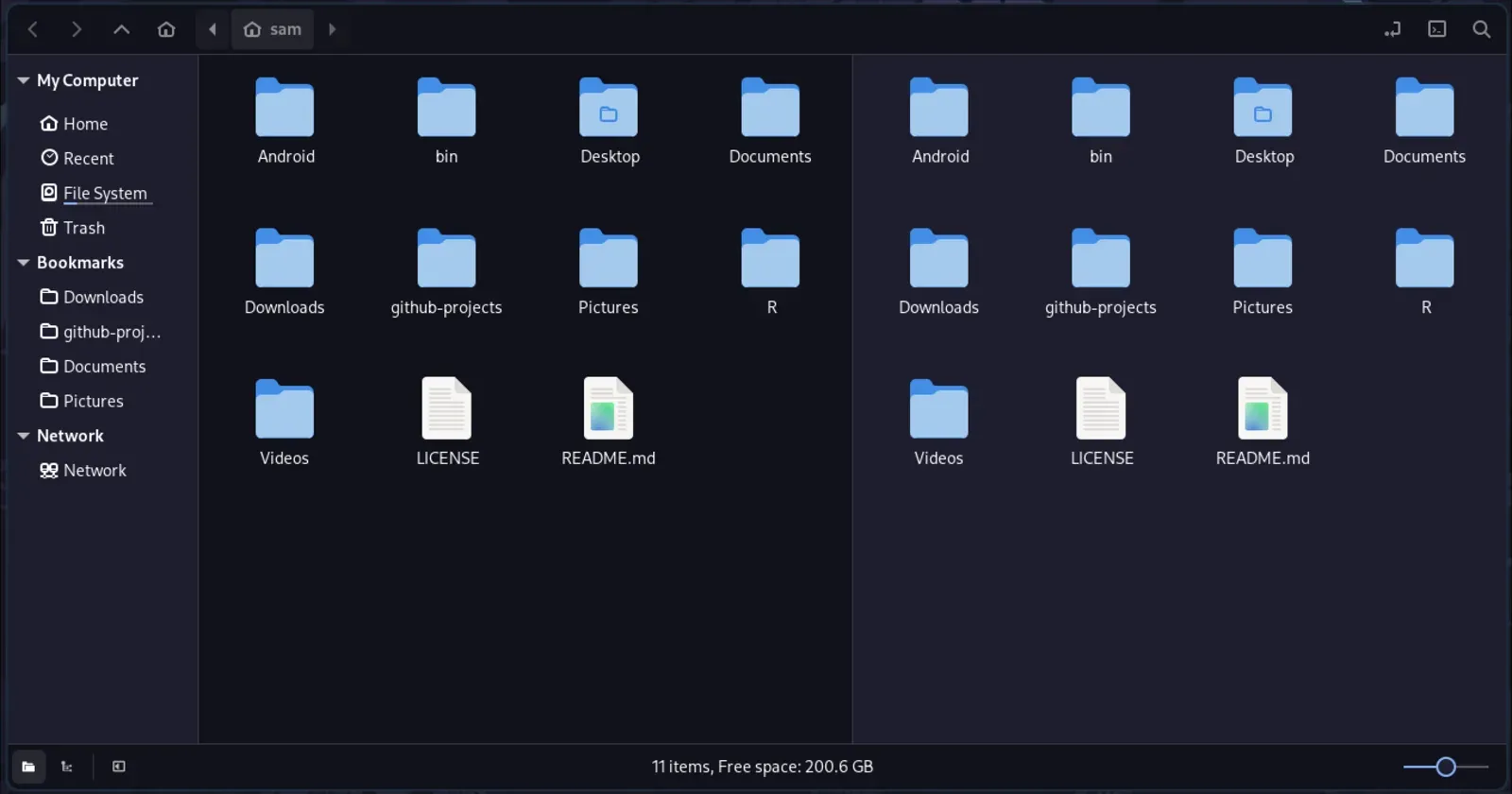Select the LICENSE file in the left pane
The width and height of the screenshot is (1512, 794).
click(x=447, y=423)
